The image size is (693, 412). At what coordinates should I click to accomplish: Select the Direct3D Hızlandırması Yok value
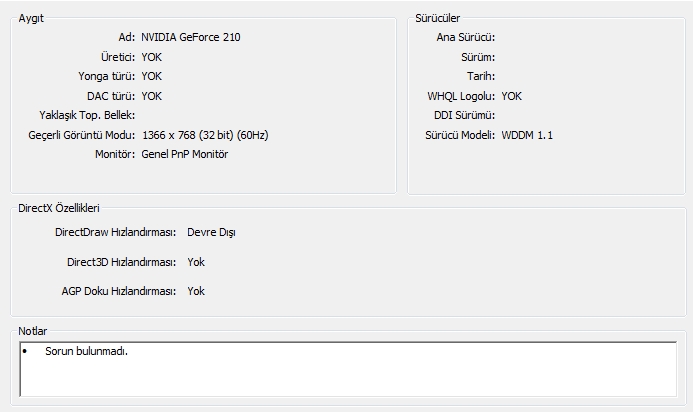196,262
